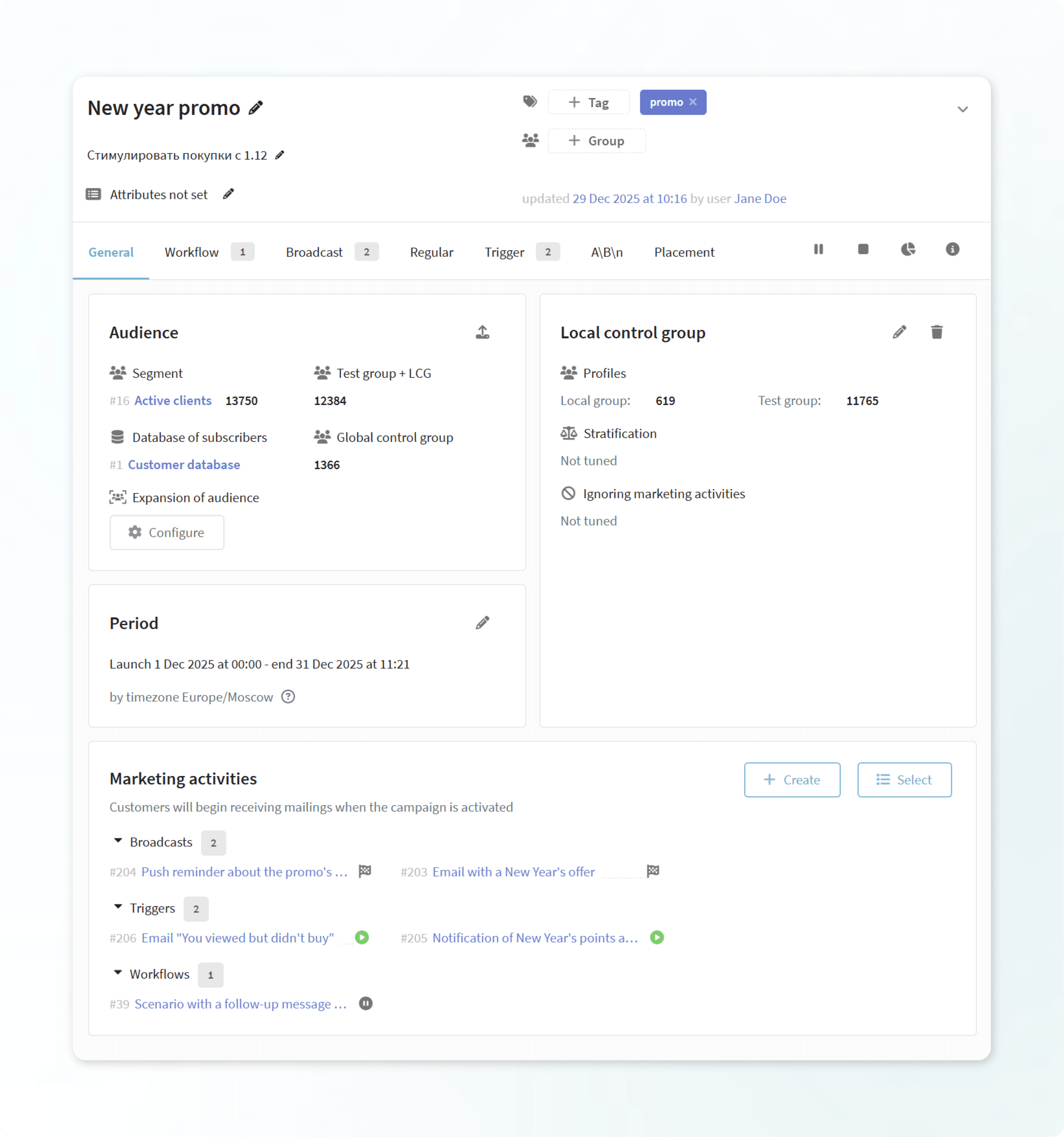Edit the Period launch dates

click(x=482, y=623)
